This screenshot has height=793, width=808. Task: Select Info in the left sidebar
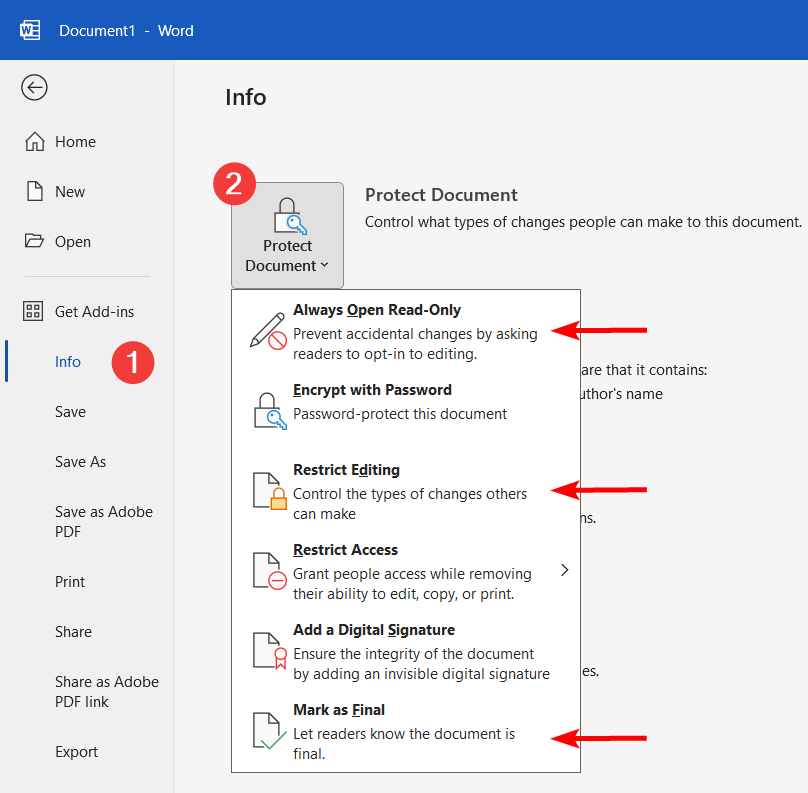pyautogui.click(x=68, y=362)
